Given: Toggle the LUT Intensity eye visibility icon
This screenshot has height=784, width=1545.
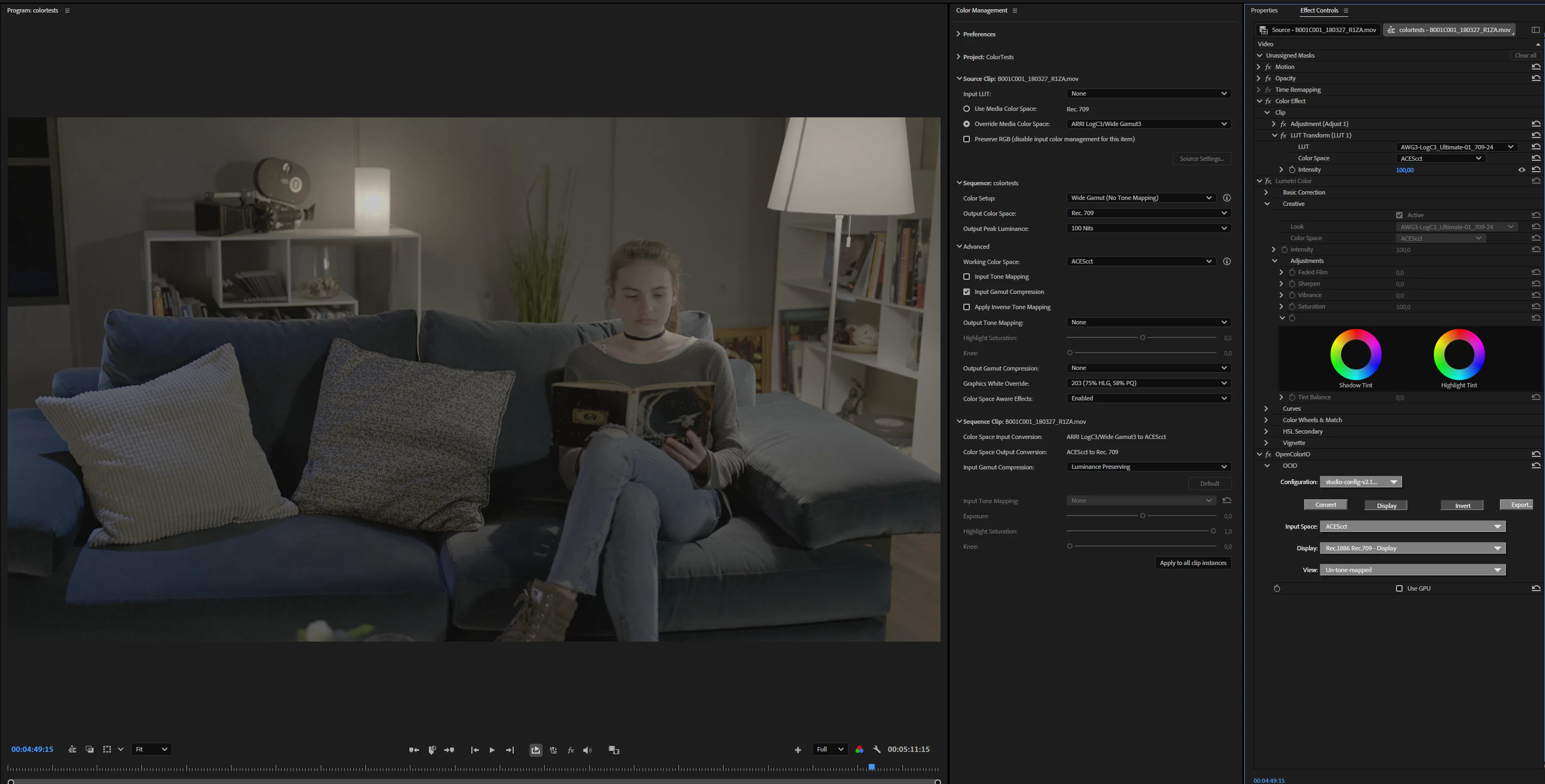Looking at the screenshot, I should pyautogui.click(x=1522, y=170).
